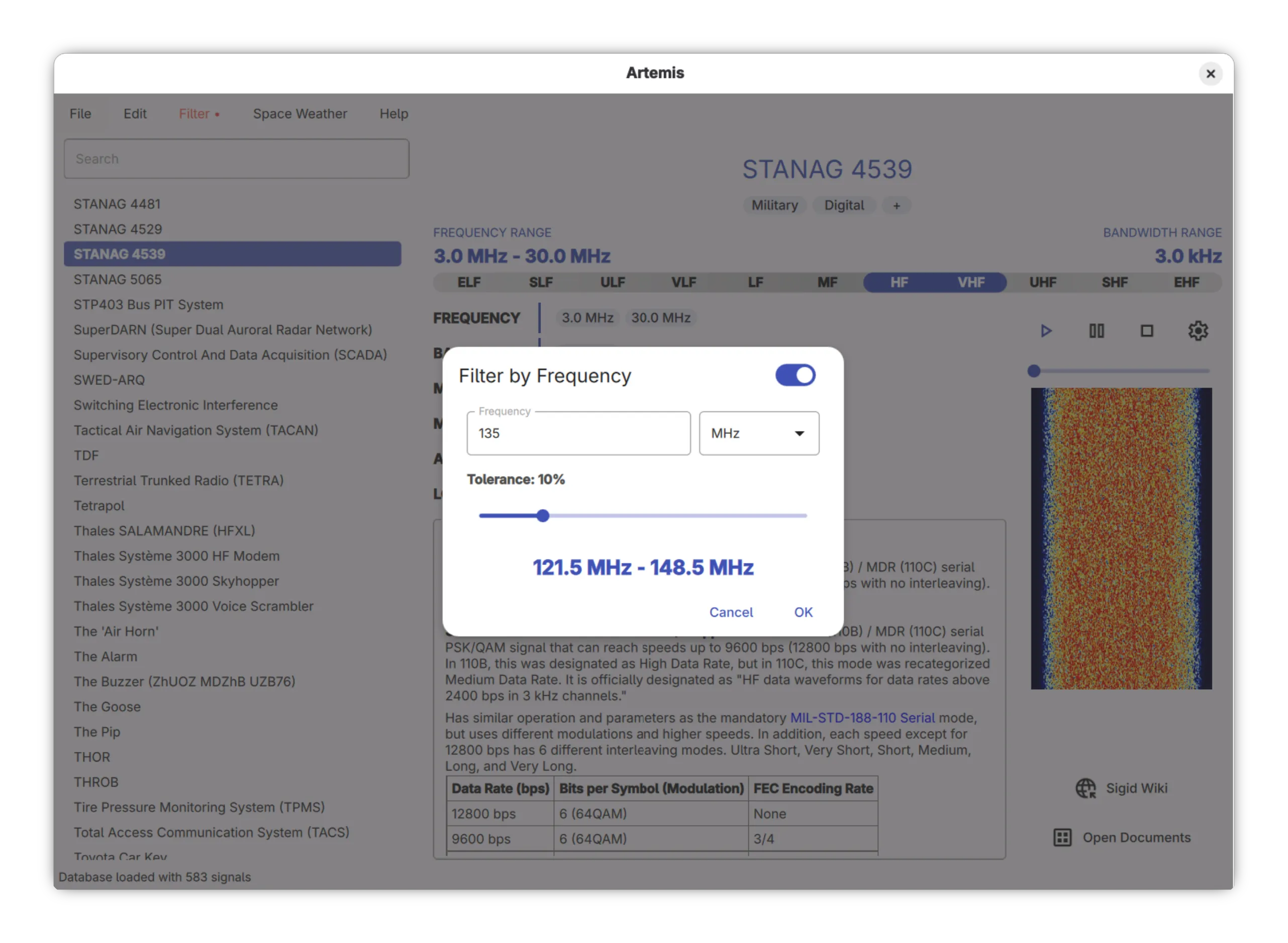Click the Digital category chip
The image size is (1288, 943).
(x=844, y=206)
